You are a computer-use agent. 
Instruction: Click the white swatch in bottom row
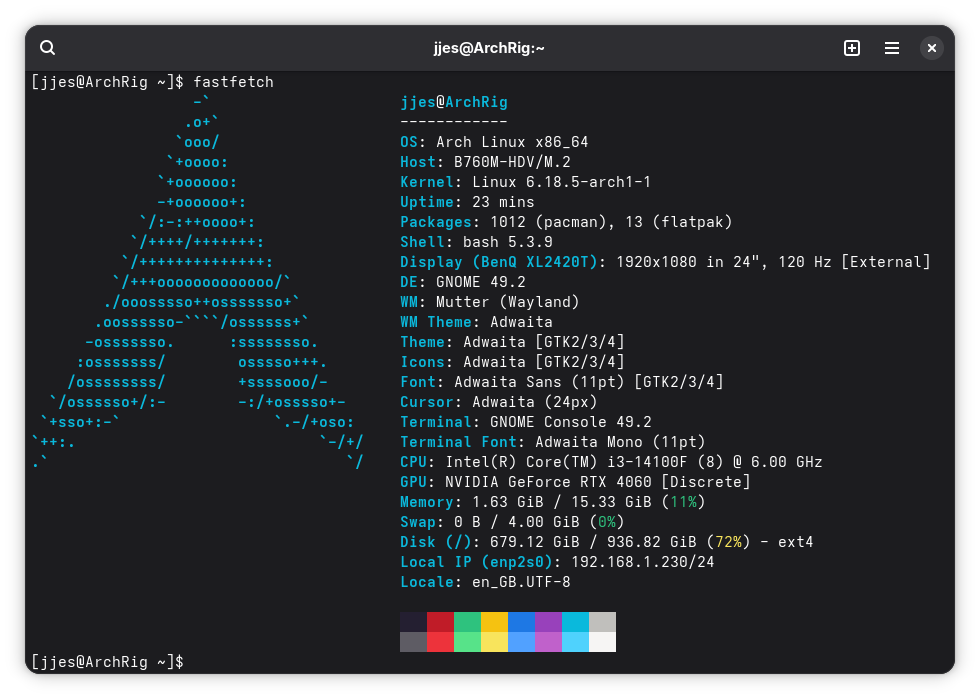(602, 642)
